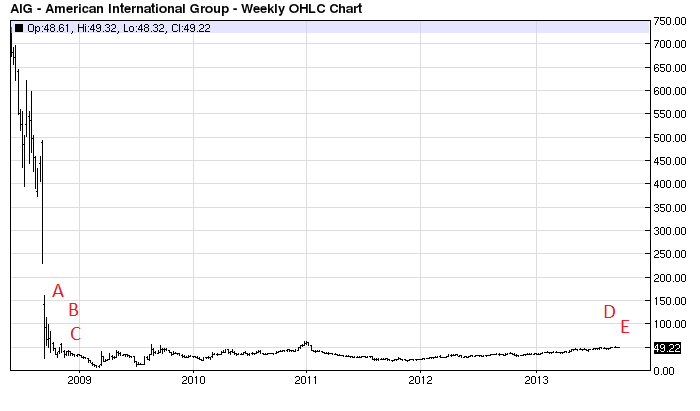
Task: Click the 750.00 price axis label
Action: (670, 21)
